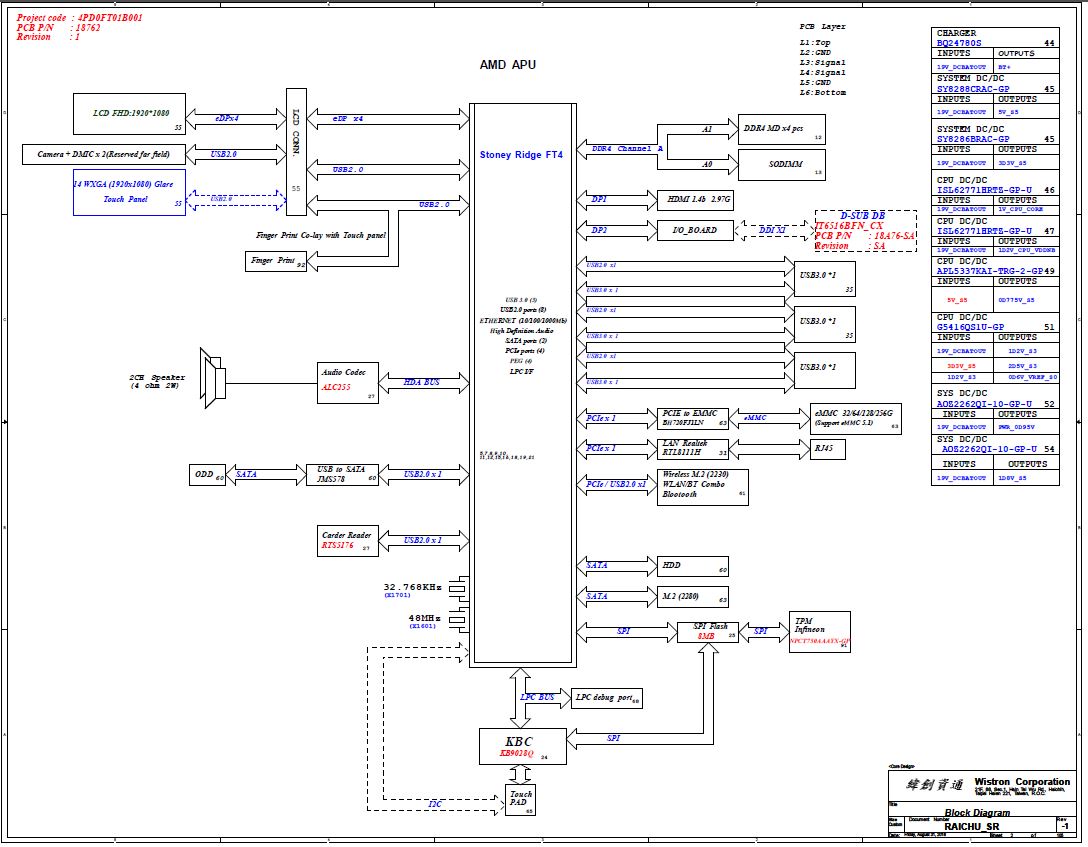1088x847 pixels.
Task: Click the LPC debug port block
Action: (x=606, y=698)
